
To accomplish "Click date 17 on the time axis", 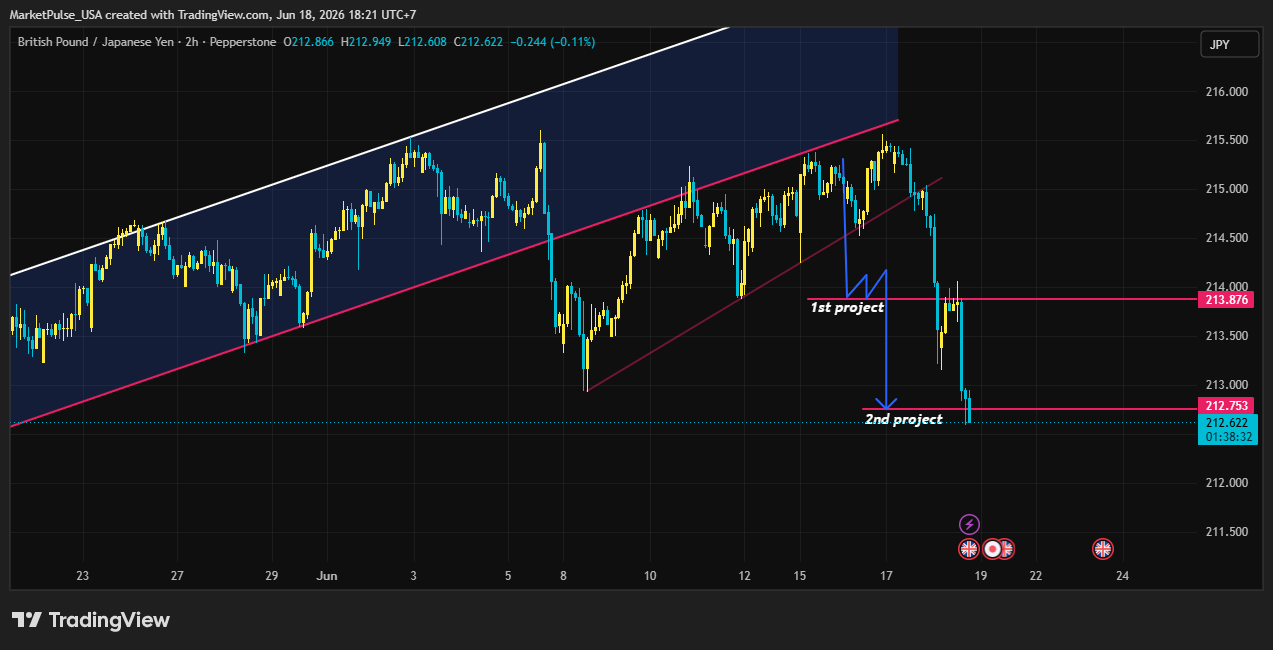I will coord(886,576).
